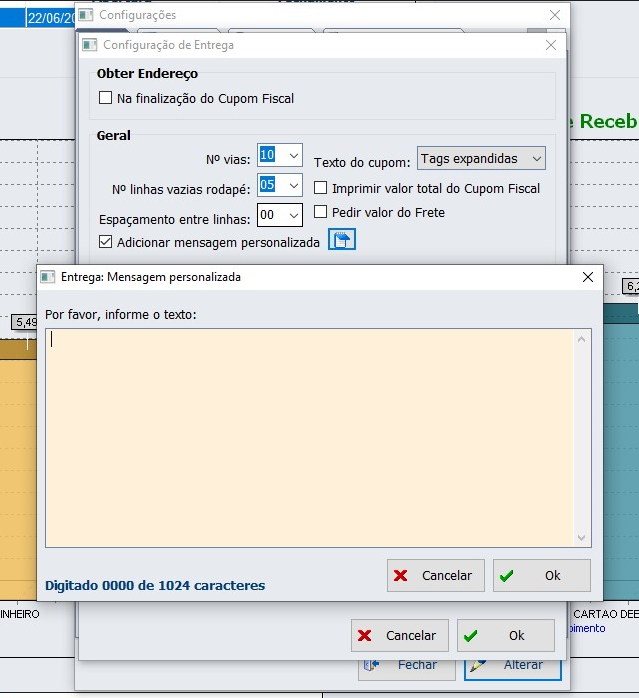This screenshot has width=639, height=698.
Task: Expand the Espaçamento entre linhas dropdown
Action: [x=292, y=215]
